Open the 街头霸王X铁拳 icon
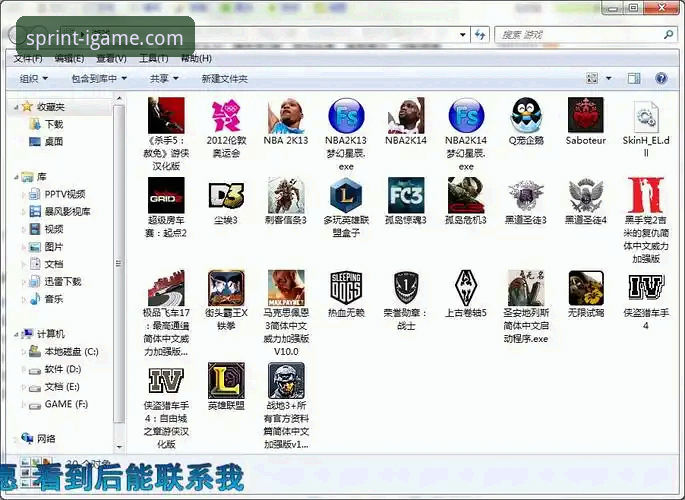685x500 pixels. coord(226,288)
